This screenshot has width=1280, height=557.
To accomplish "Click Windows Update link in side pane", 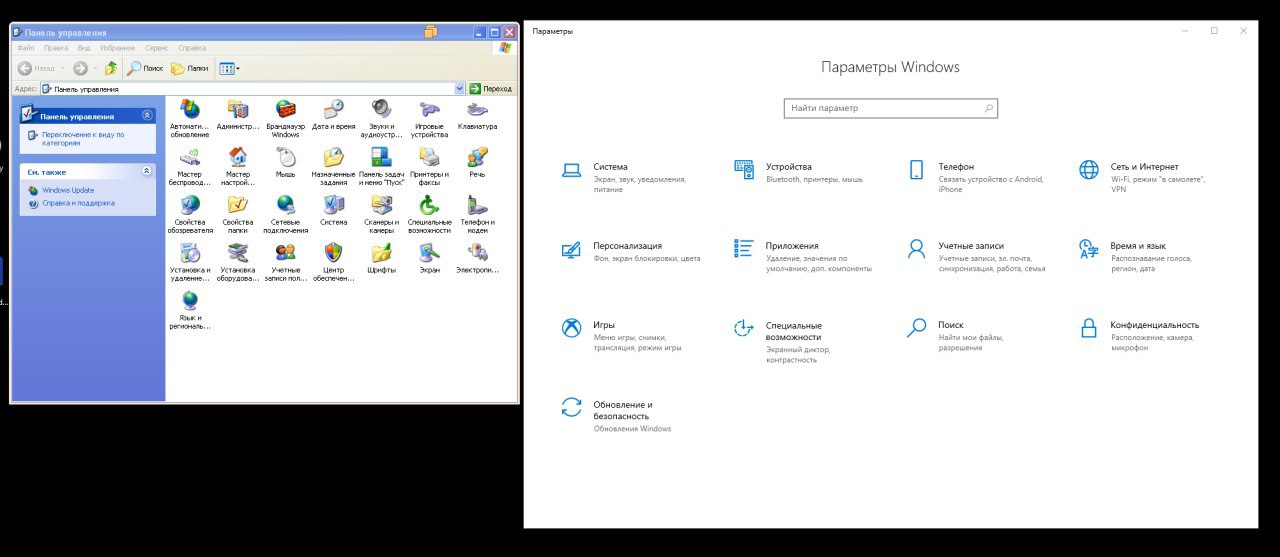I will (68, 190).
